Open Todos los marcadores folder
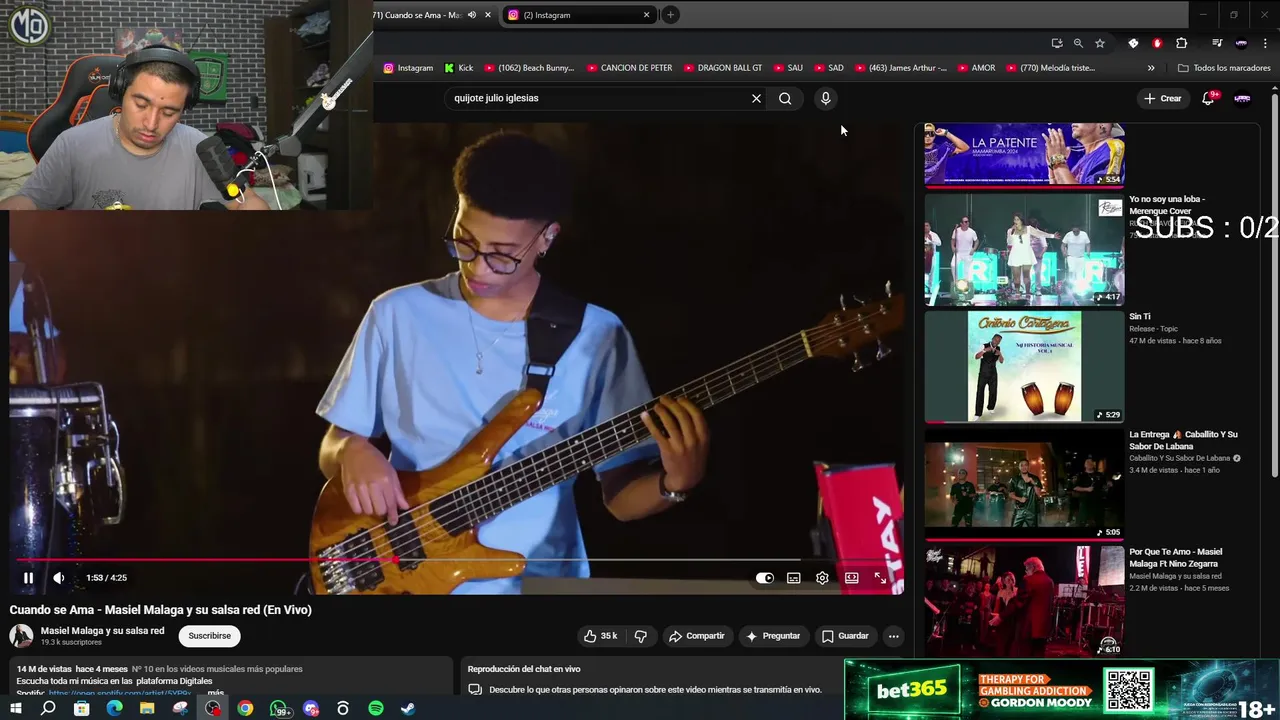The height and width of the screenshot is (720, 1280). coord(1225,68)
